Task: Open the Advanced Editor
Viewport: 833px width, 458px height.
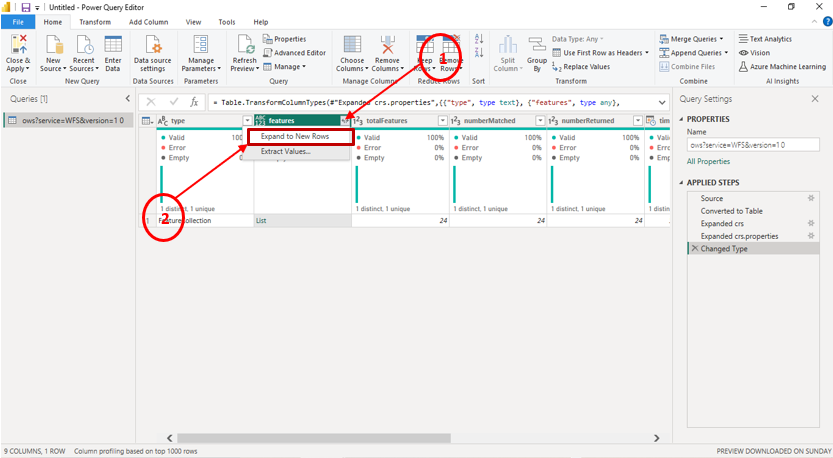Action: pos(299,53)
